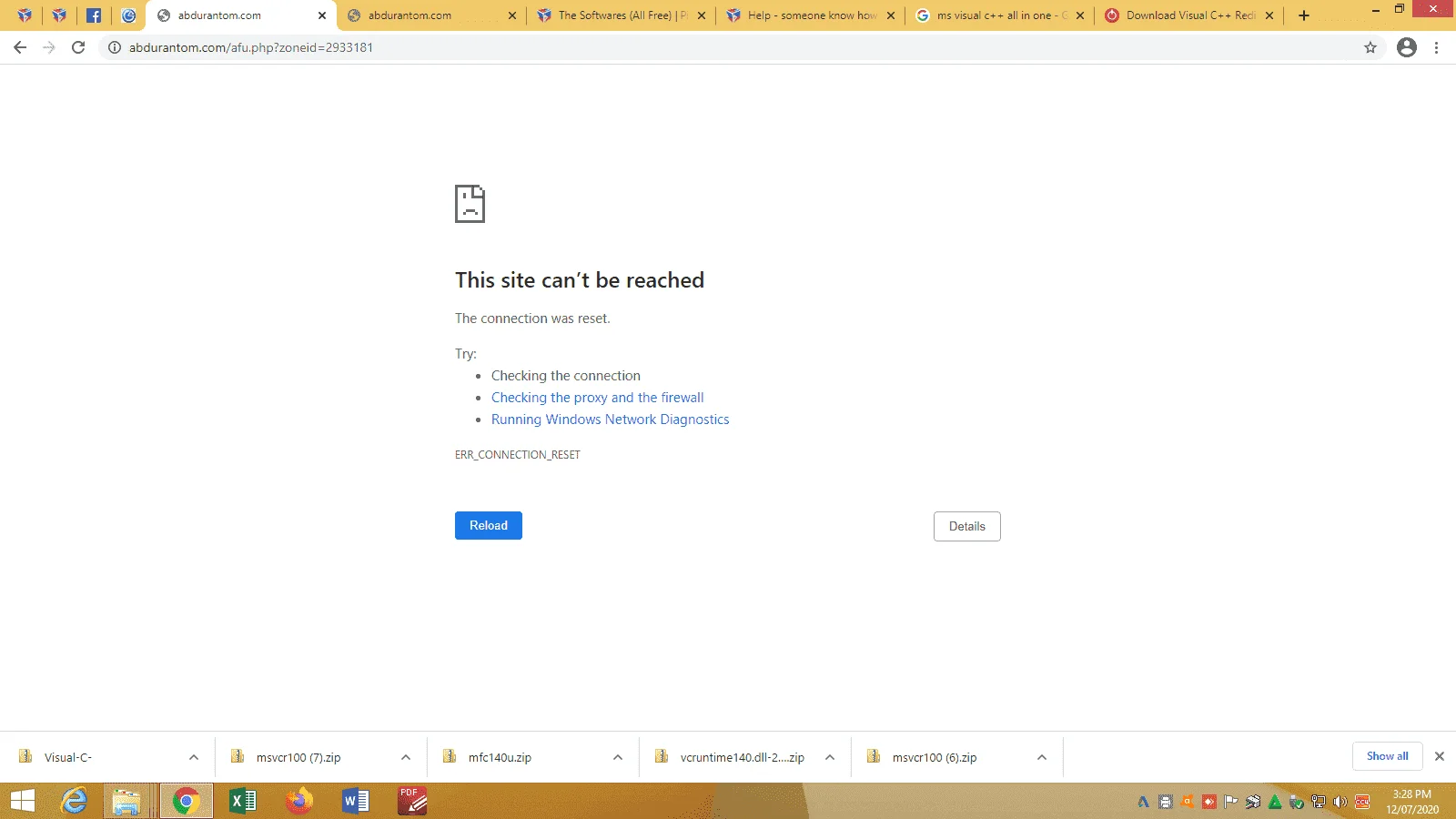Open a new tab

tap(1304, 15)
